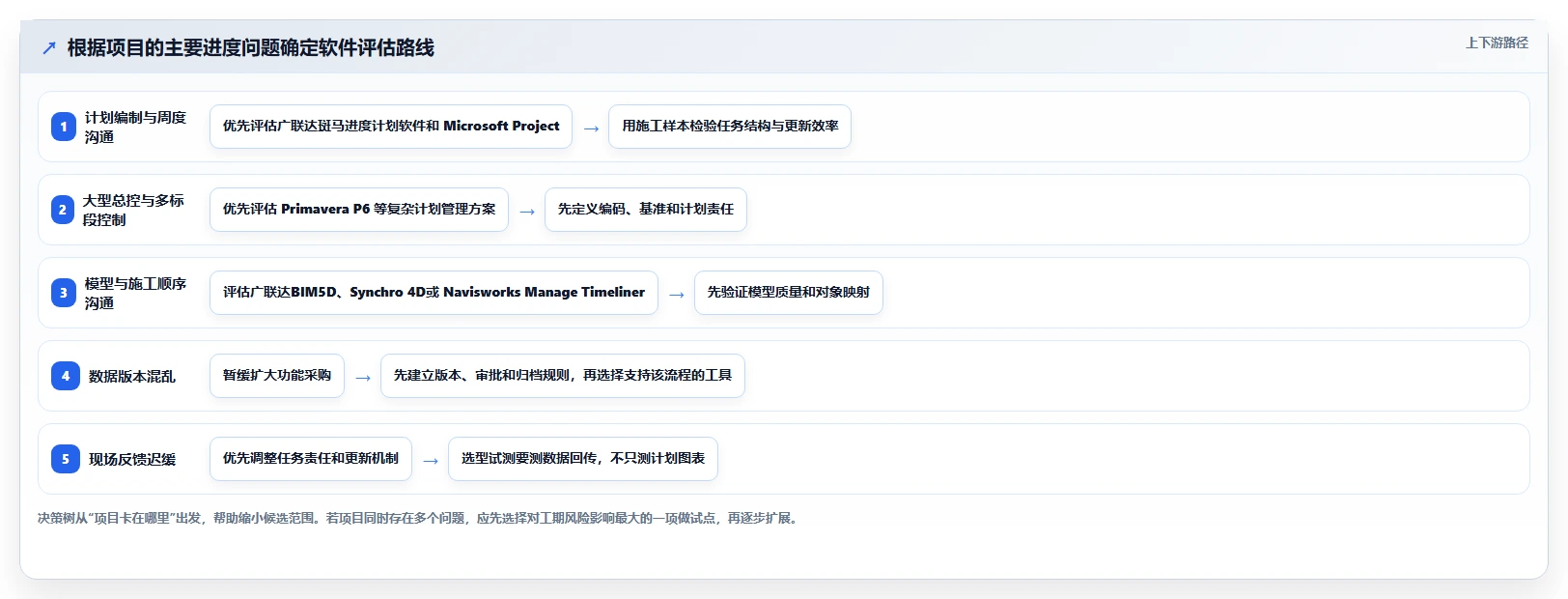The height and width of the screenshot is (599, 1568).
Task: Click the 数据版本混乱 row label
Action: pos(132,376)
